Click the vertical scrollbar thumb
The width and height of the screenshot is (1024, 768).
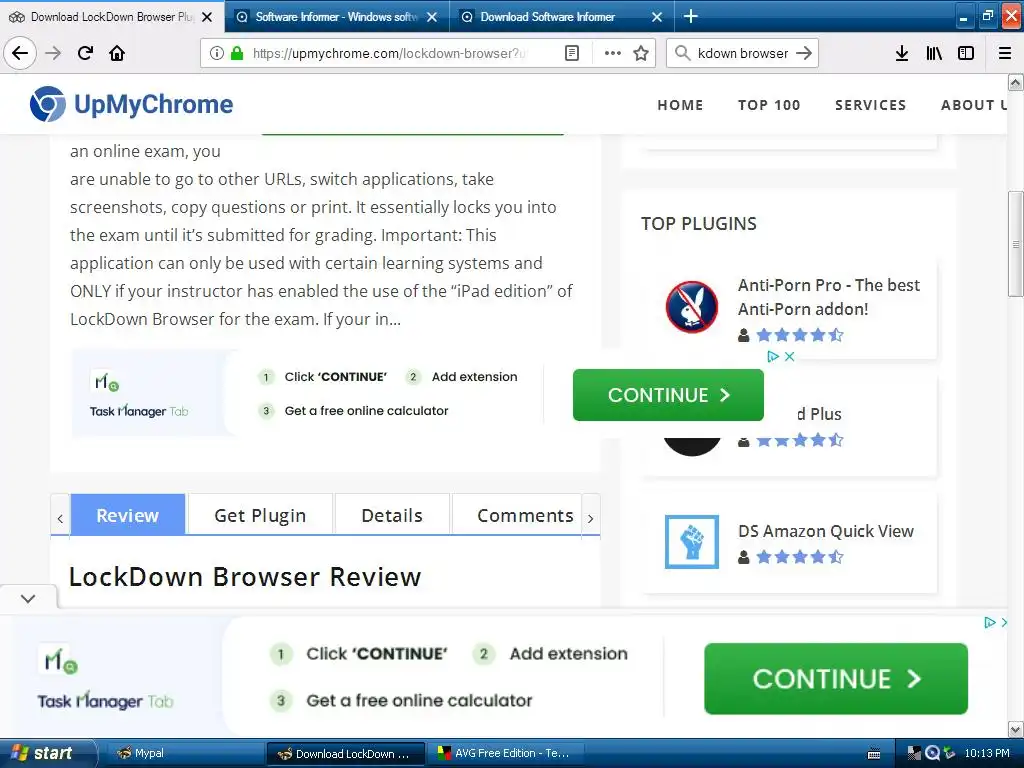(x=1015, y=244)
